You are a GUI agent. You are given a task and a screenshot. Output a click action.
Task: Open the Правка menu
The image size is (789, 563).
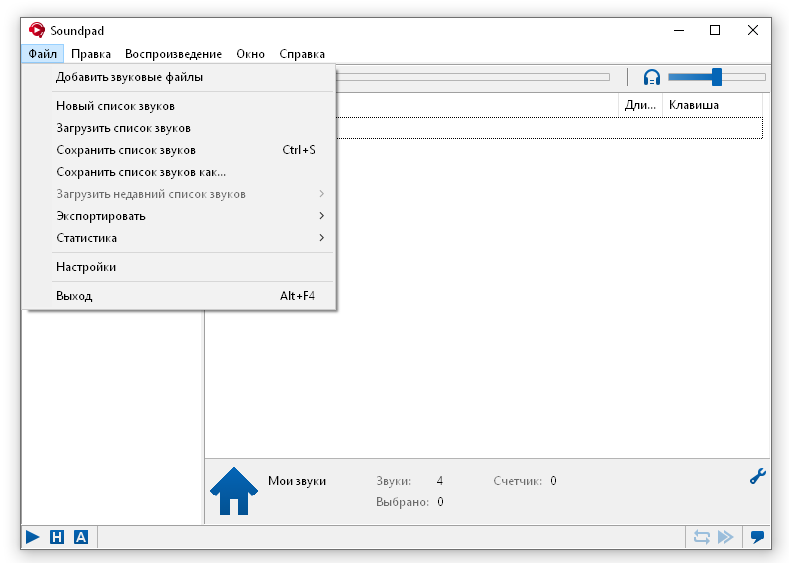(91, 54)
